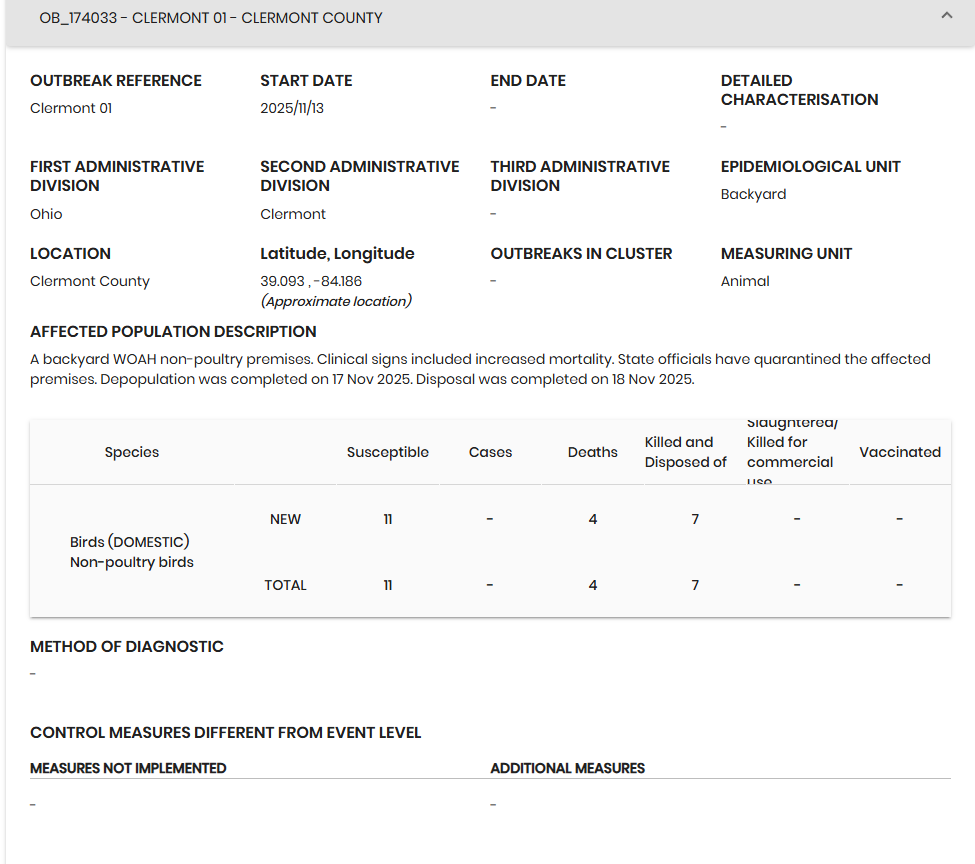This screenshot has height=864, width=975.
Task: Select the Susceptible column header
Action: pos(387,452)
